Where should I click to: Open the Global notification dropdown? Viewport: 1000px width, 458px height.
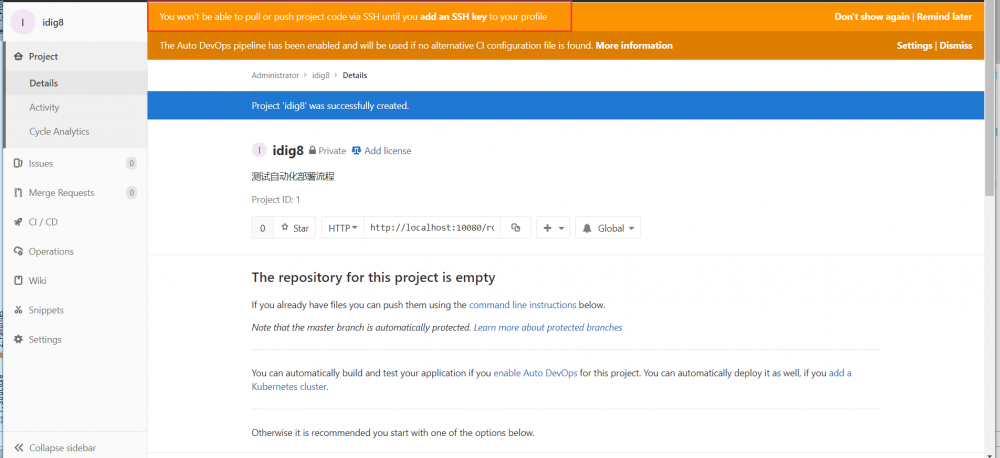click(x=608, y=228)
